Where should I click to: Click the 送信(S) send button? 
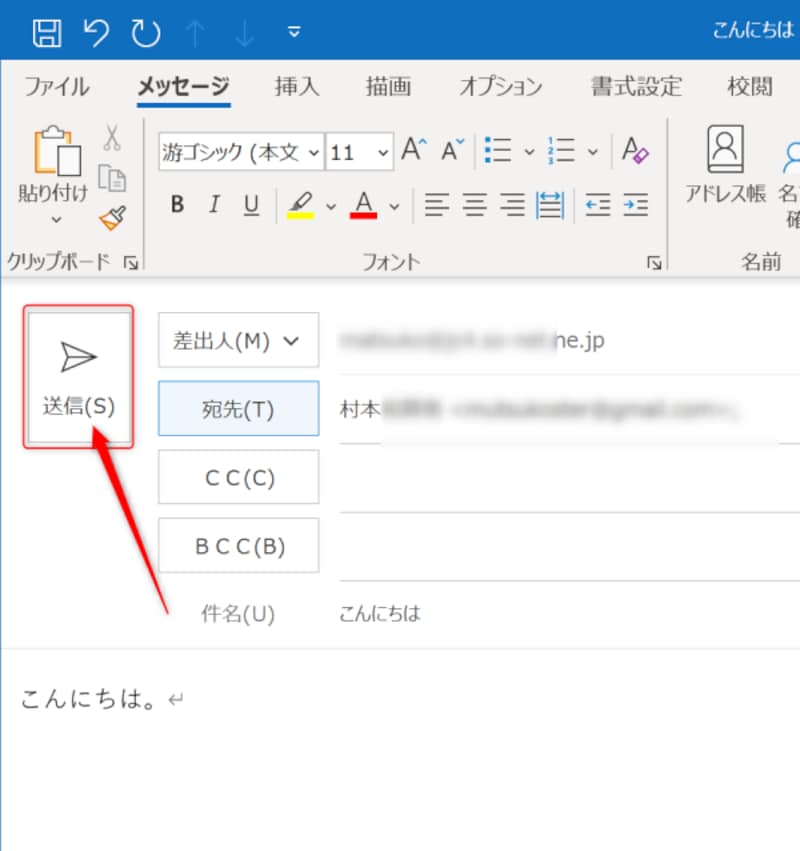pyautogui.click(x=78, y=375)
